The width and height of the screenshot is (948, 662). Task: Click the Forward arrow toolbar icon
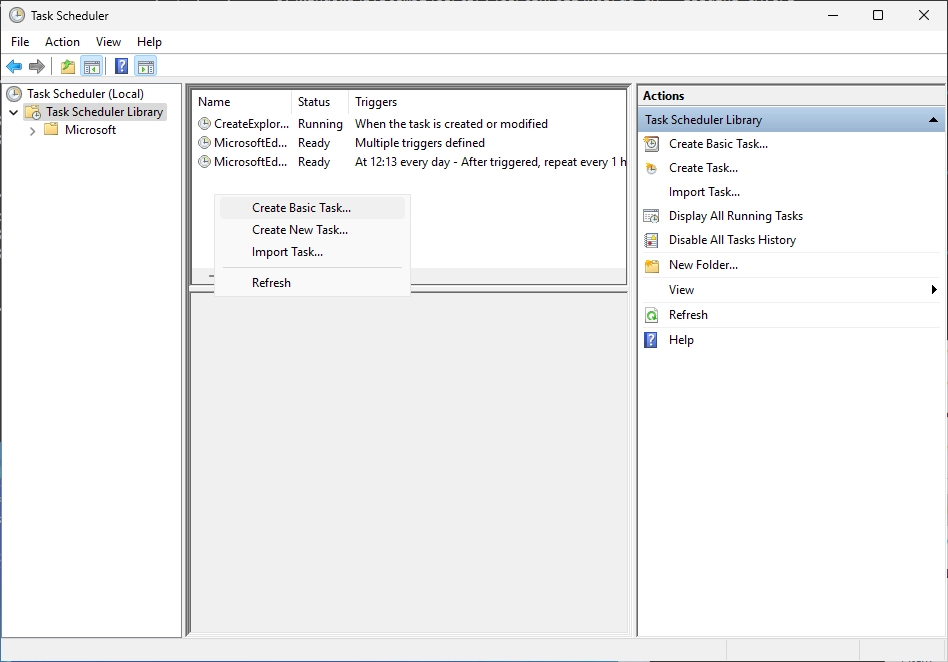[37, 67]
